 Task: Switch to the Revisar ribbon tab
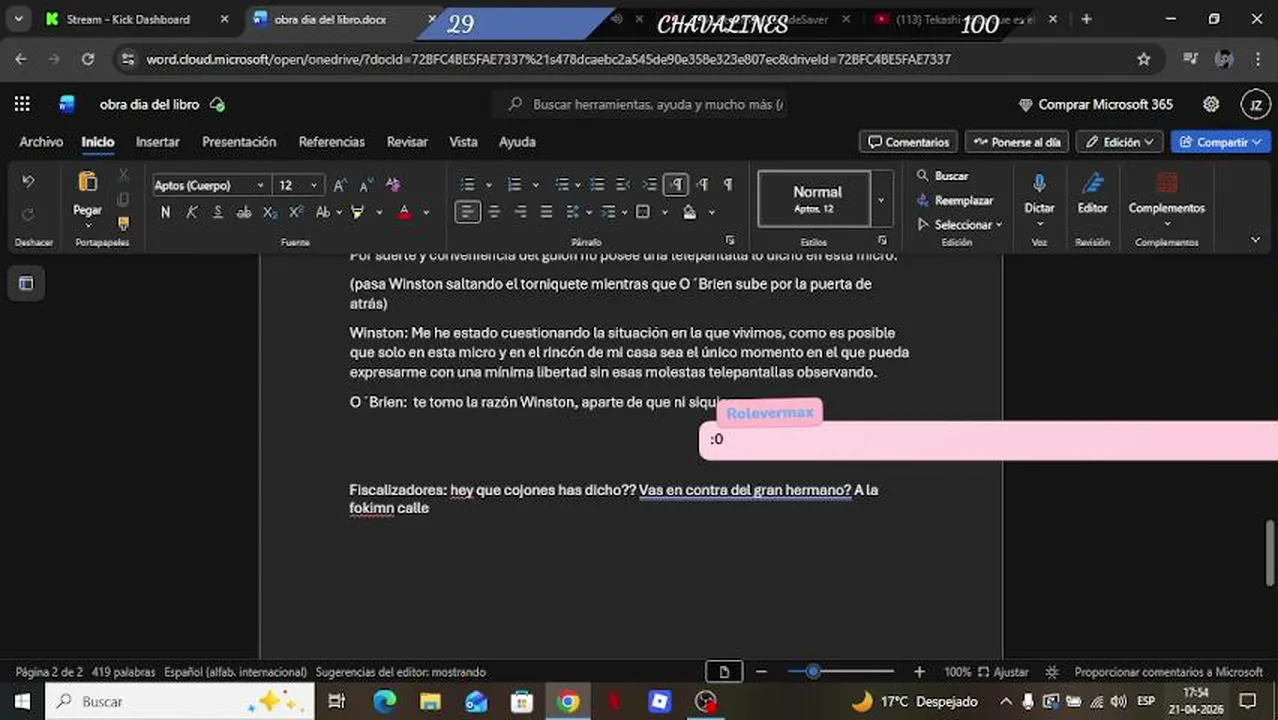[x=407, y=142]
